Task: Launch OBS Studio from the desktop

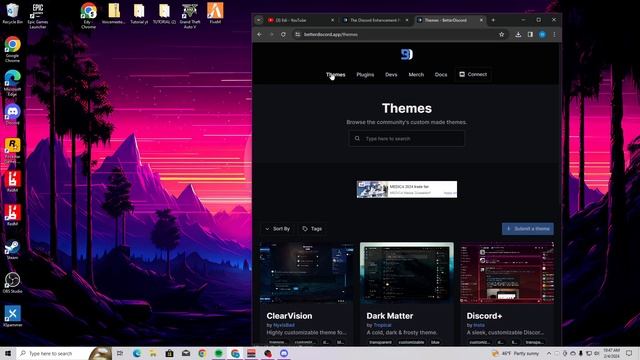Action: tap(12, 283)
